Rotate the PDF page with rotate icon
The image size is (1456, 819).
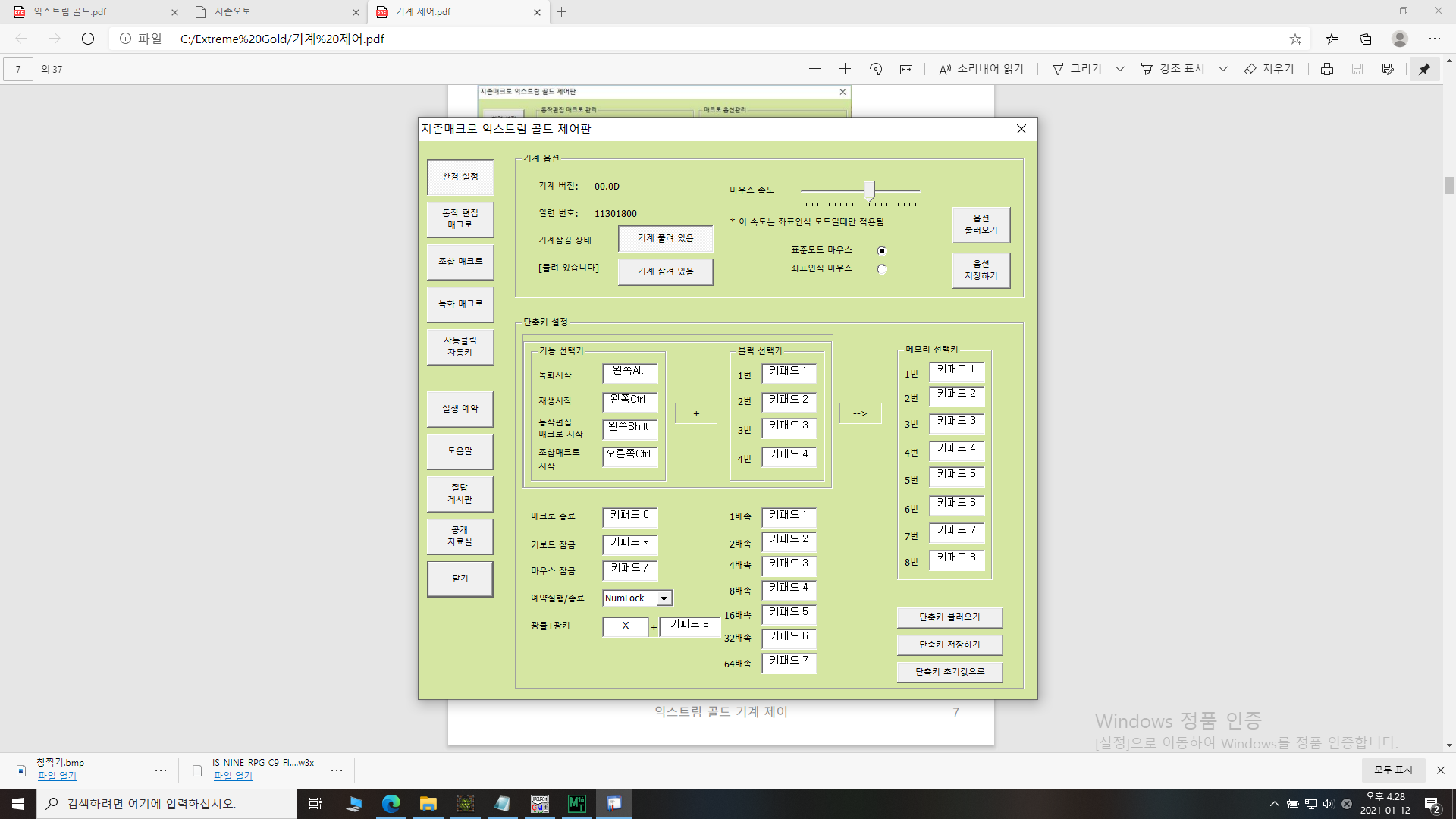(876, 69)
